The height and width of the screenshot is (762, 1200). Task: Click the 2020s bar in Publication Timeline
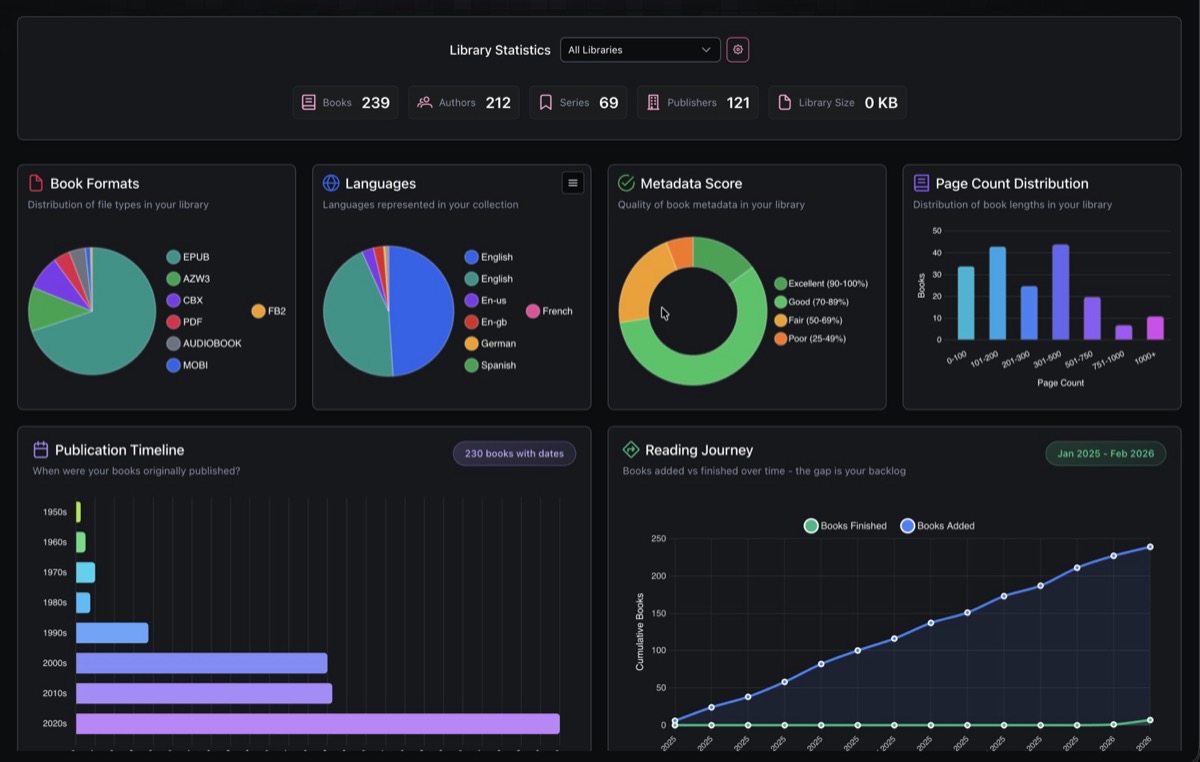click(317, 723)
